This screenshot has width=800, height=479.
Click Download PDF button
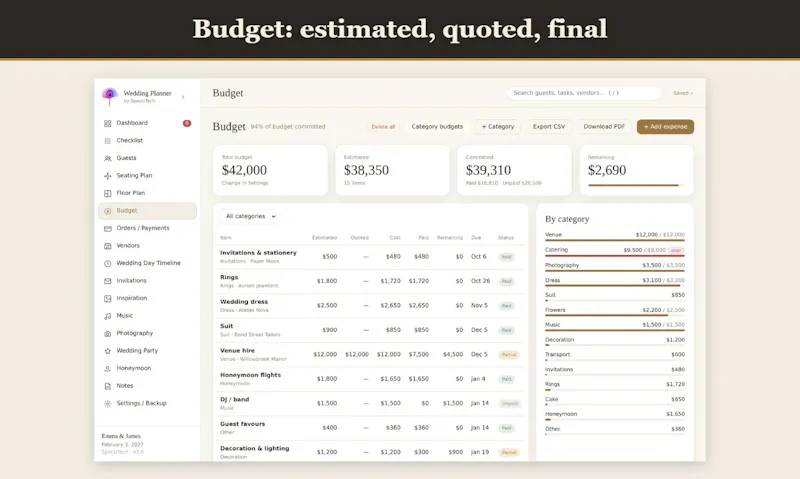[x=604, y=127]
